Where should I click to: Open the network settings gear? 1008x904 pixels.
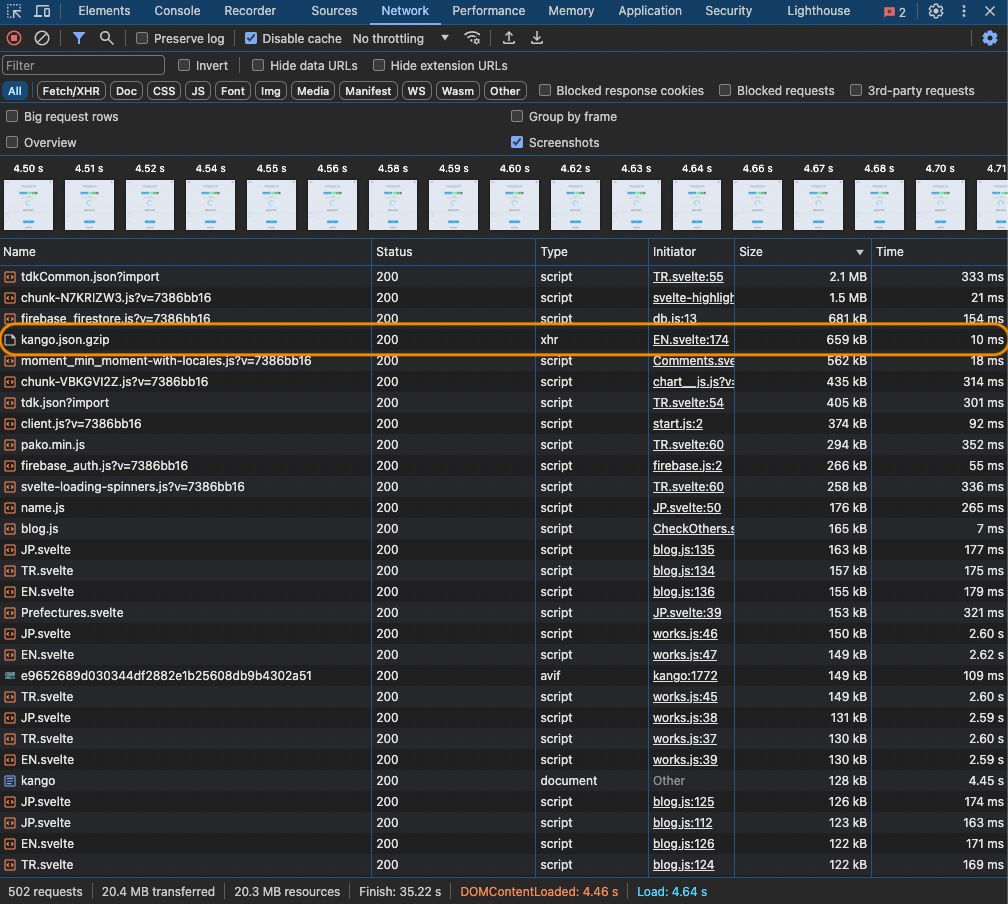992,37
